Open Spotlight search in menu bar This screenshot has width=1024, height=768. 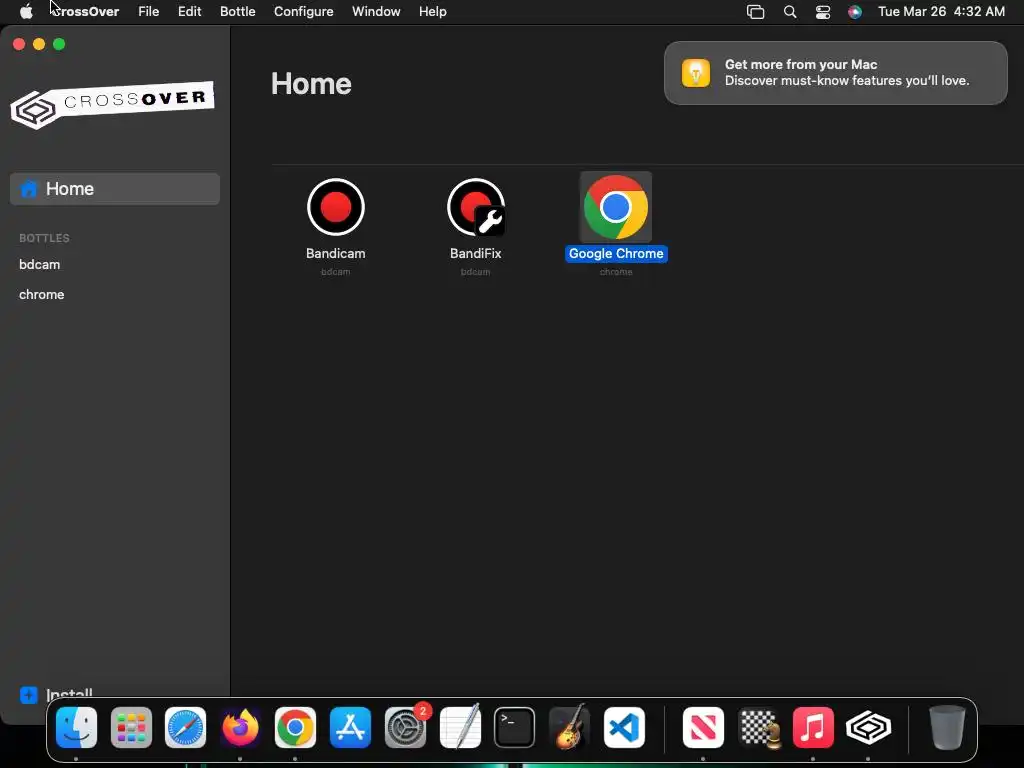tap(790, 12)
